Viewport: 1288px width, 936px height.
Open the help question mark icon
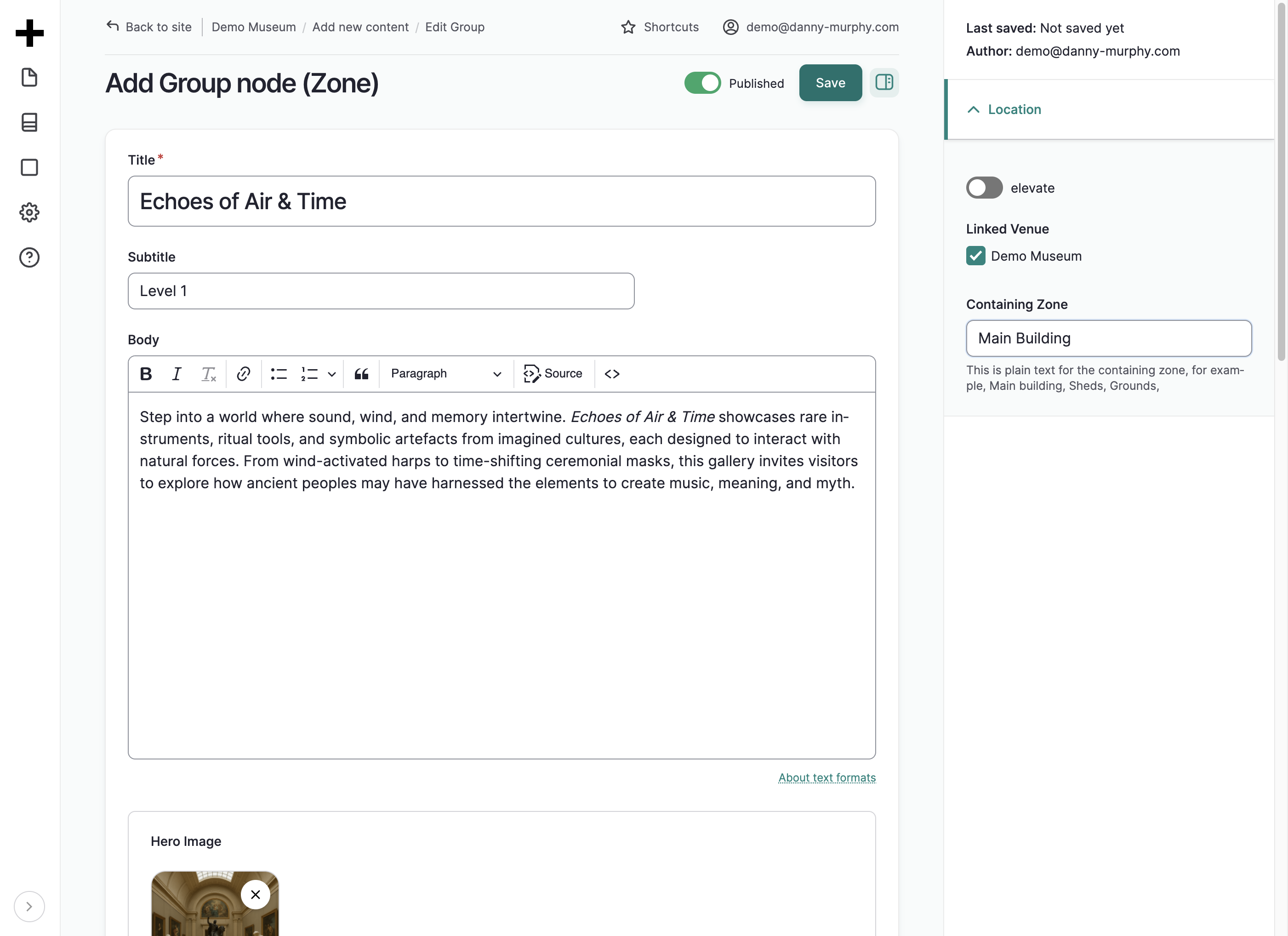tap(29, 257)
